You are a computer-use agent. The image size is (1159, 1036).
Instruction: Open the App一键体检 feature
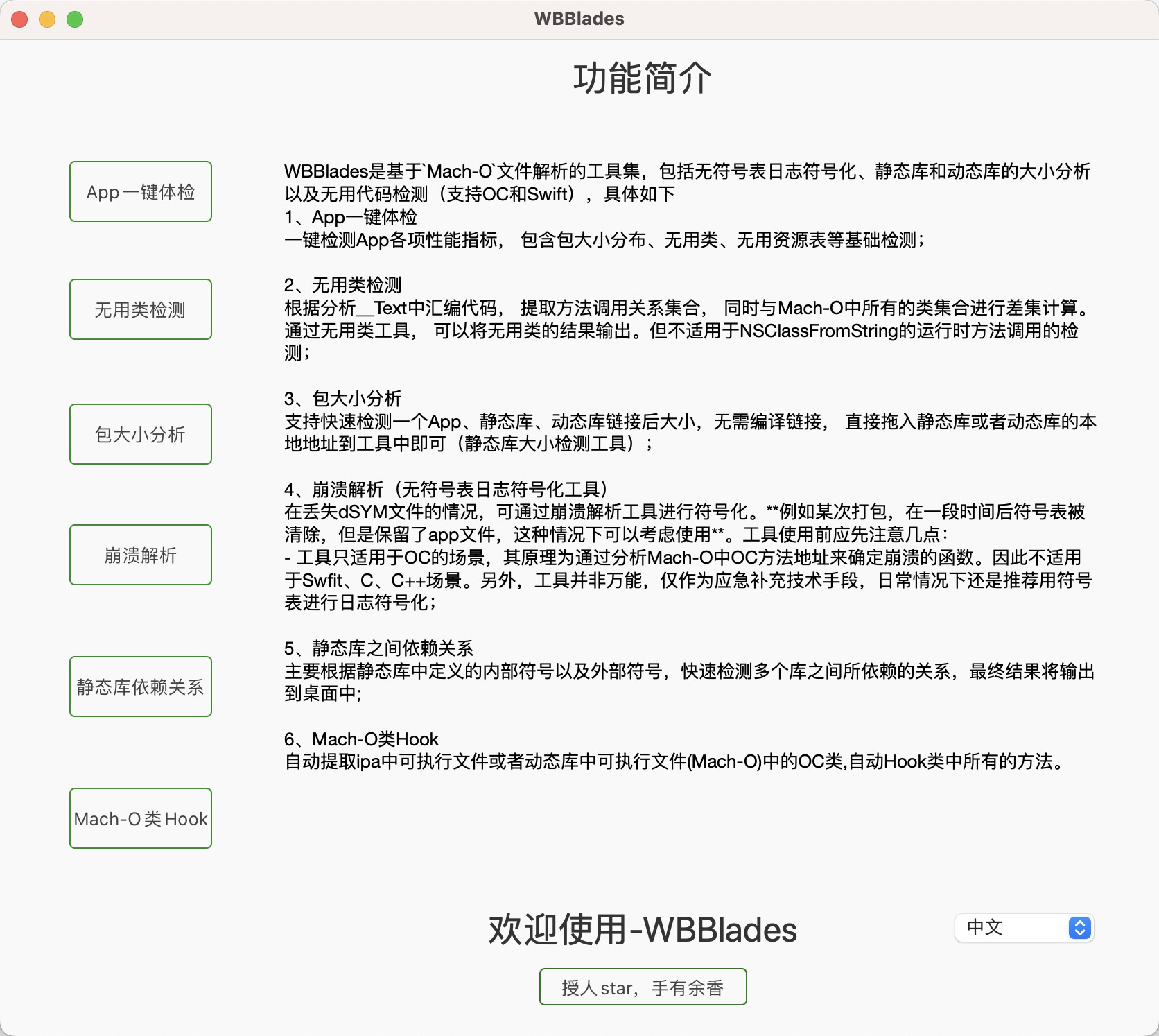141,191
